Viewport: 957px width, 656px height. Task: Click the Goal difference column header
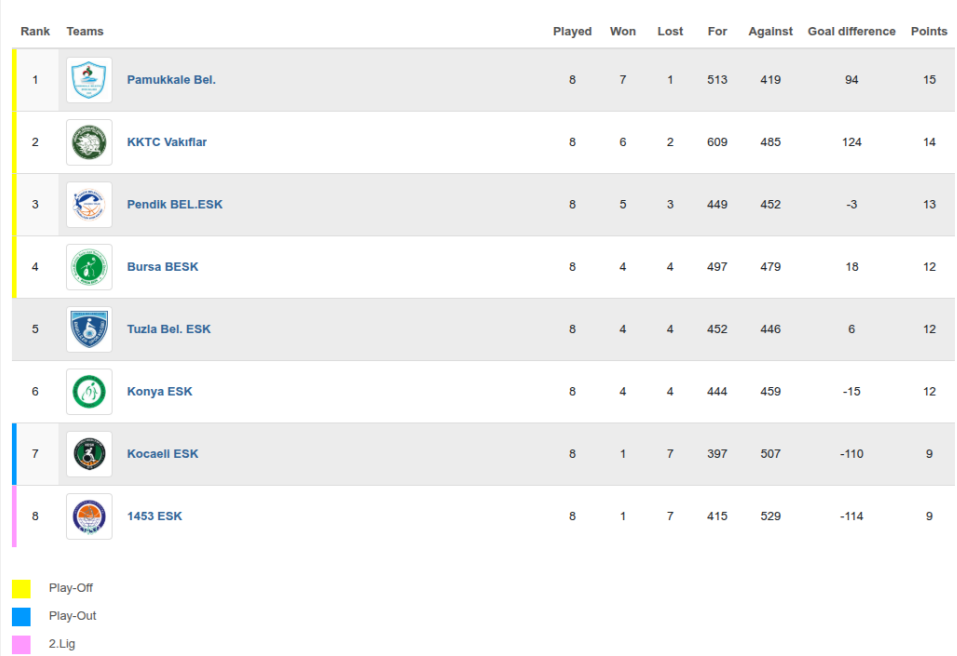[851, 31]
